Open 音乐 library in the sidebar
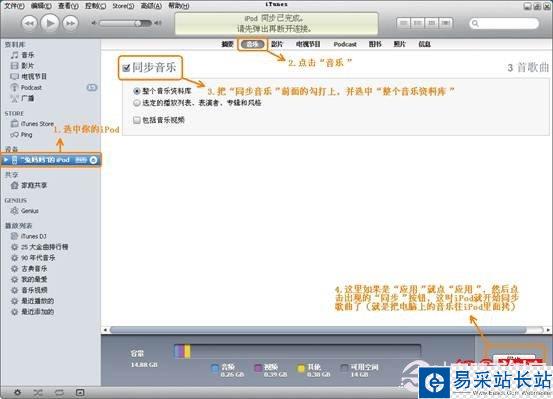 pyautogui.click(x=28, y=55)
